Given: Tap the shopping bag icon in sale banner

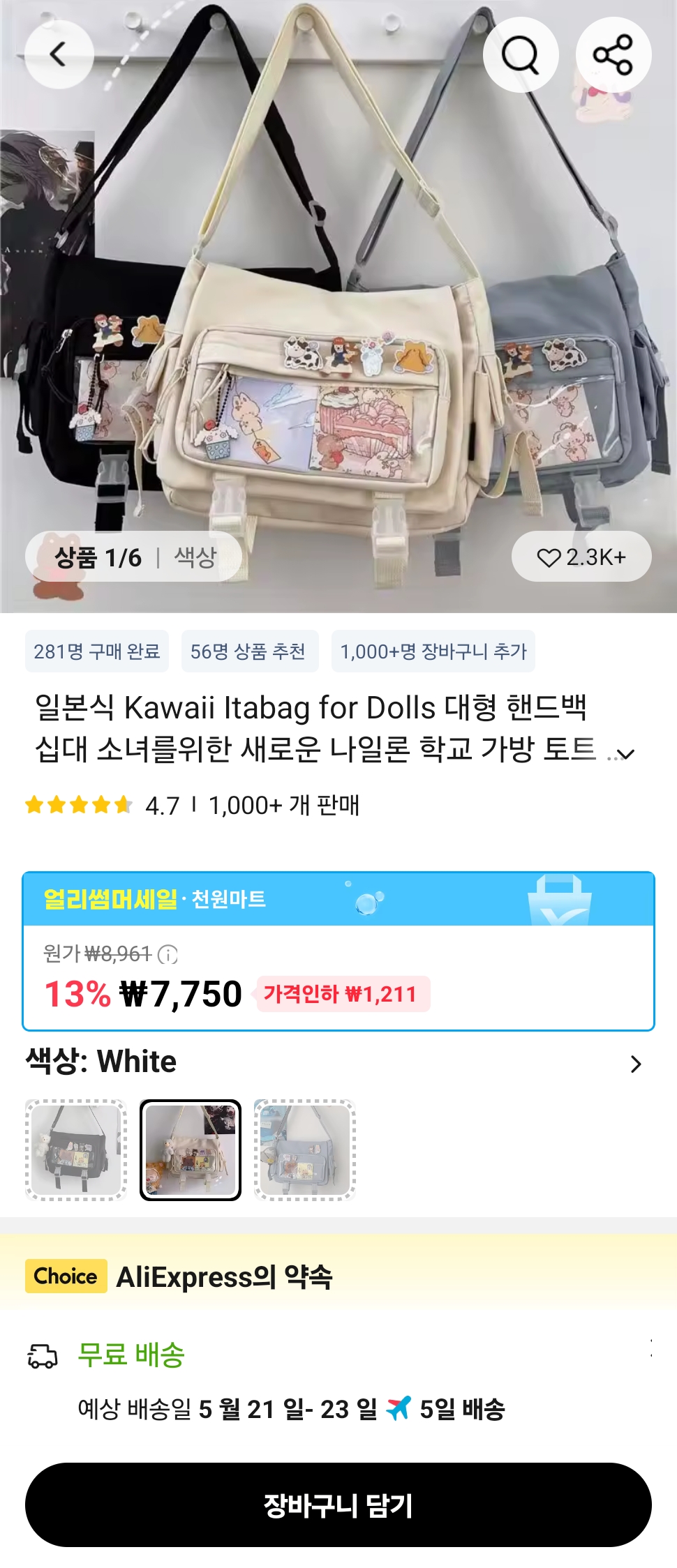Looking at the screenshot, I should pyautogui.click(x=559, y=900).
